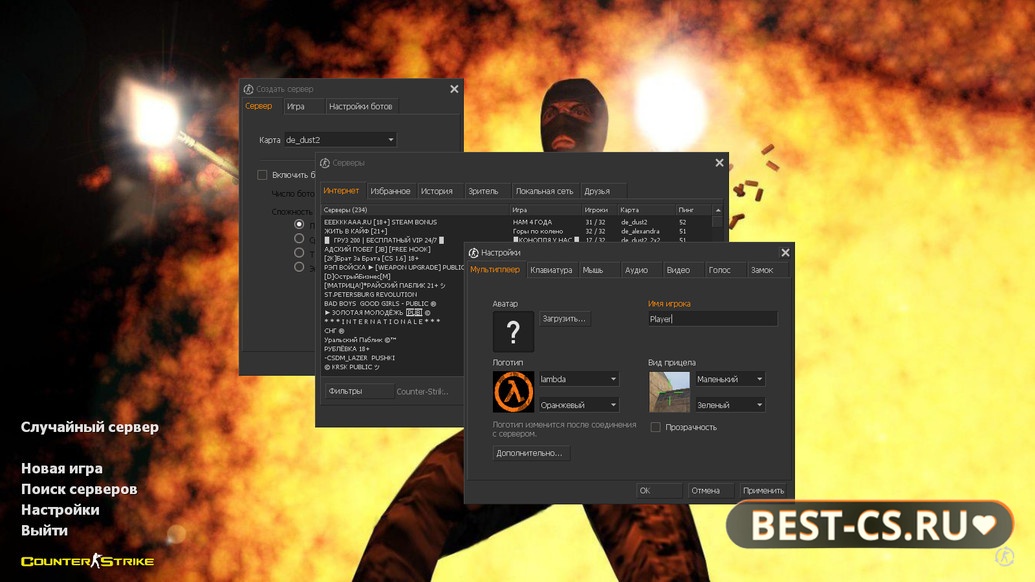Open the Интернет servers tab
The width and height of the screenshot is (1035, 582).
[341, 191]
